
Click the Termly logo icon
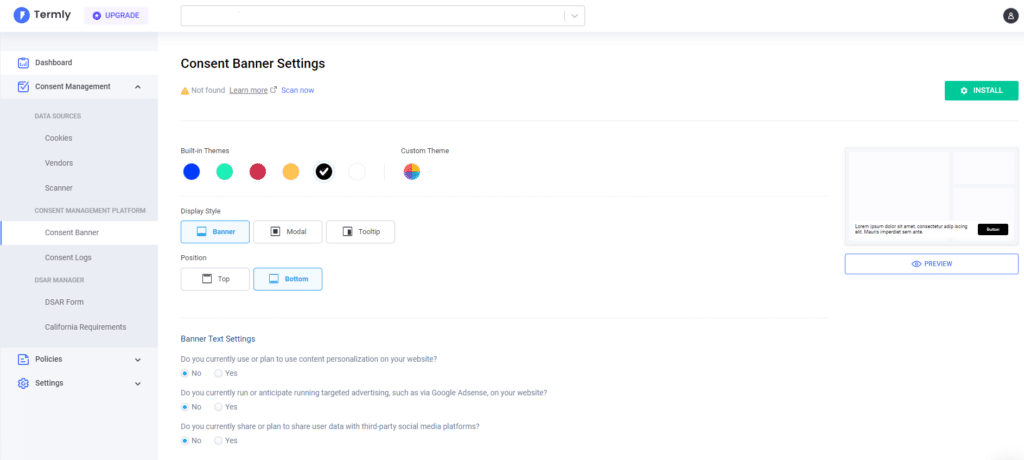(x=21, y=15)
